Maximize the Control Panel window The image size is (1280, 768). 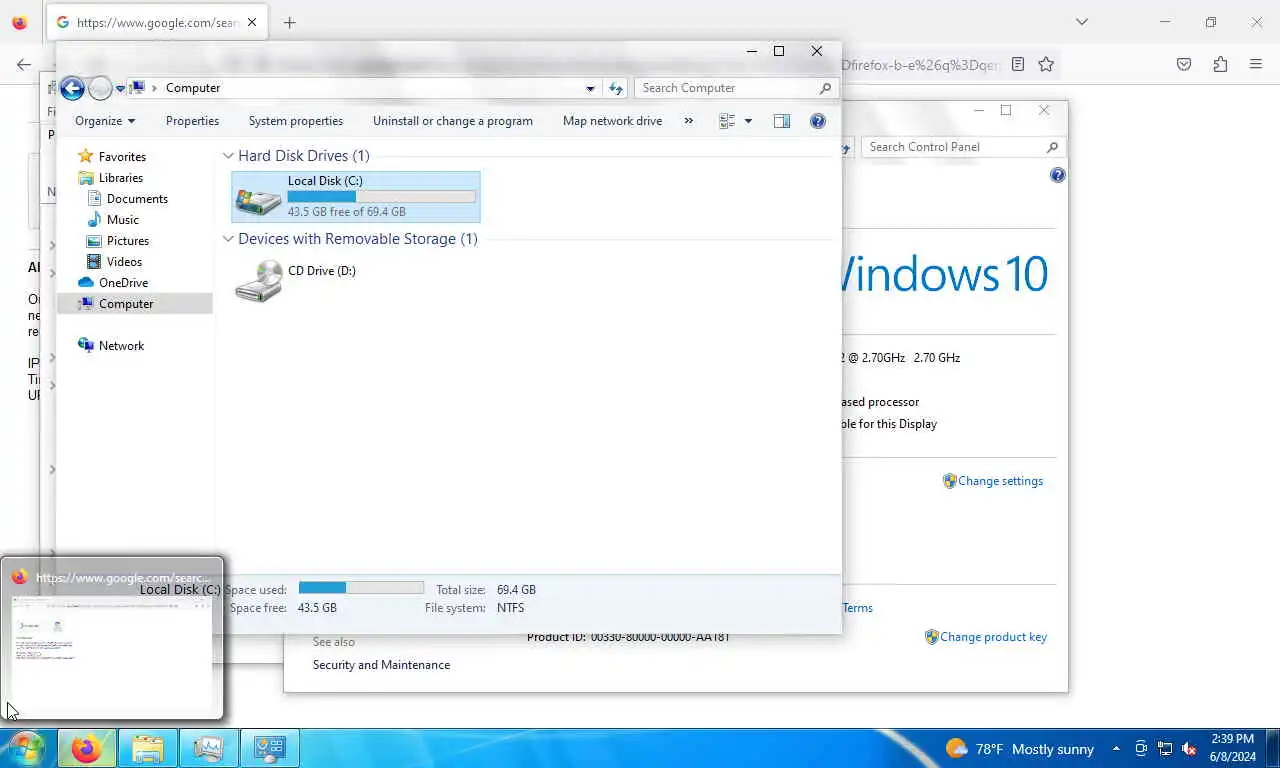tap(1006, 110)
